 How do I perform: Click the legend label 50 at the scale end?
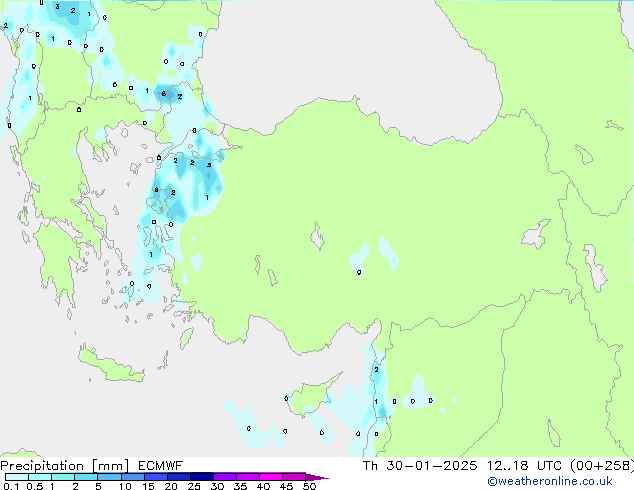(310, 487)
